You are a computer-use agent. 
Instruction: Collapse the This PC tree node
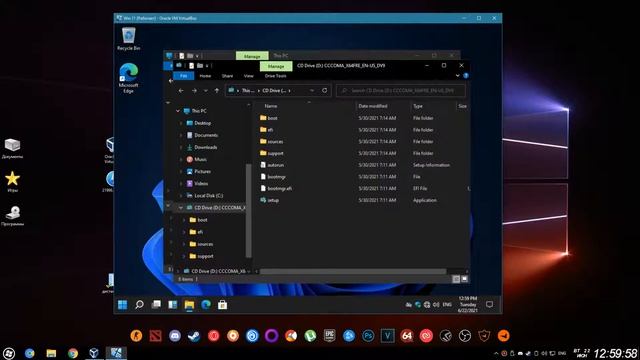tap(178, 111)
